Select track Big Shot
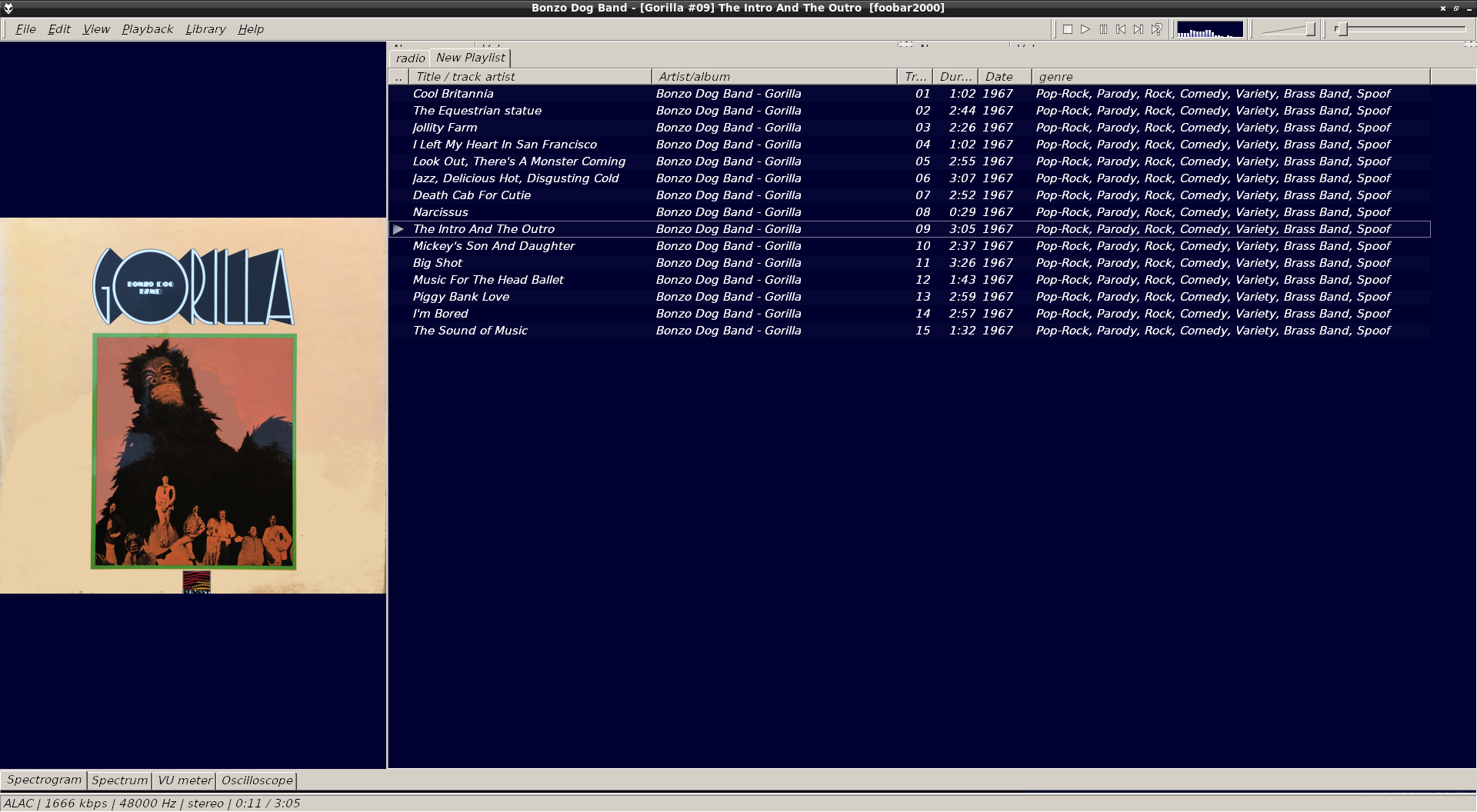 (909, 263)
